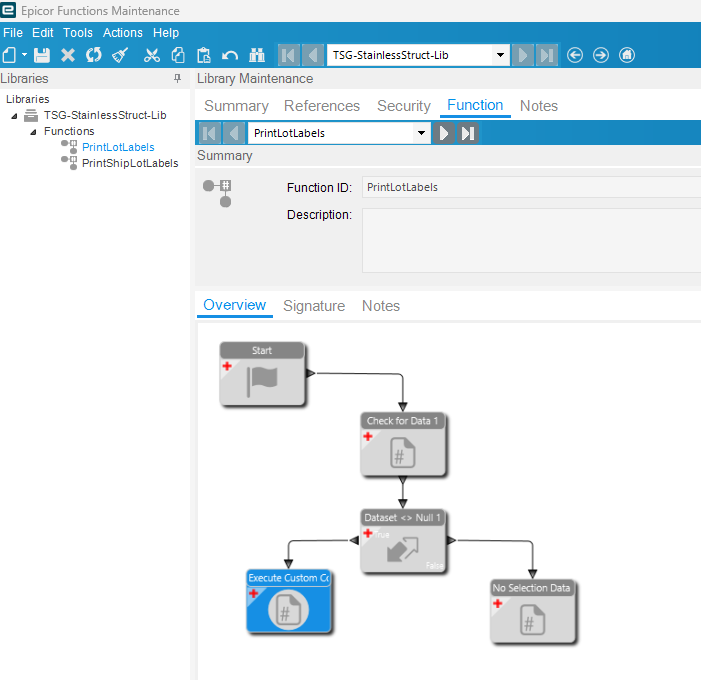Open the Actions menu
The height and width of the screenshot is (680, 701).
click(123, 33)
